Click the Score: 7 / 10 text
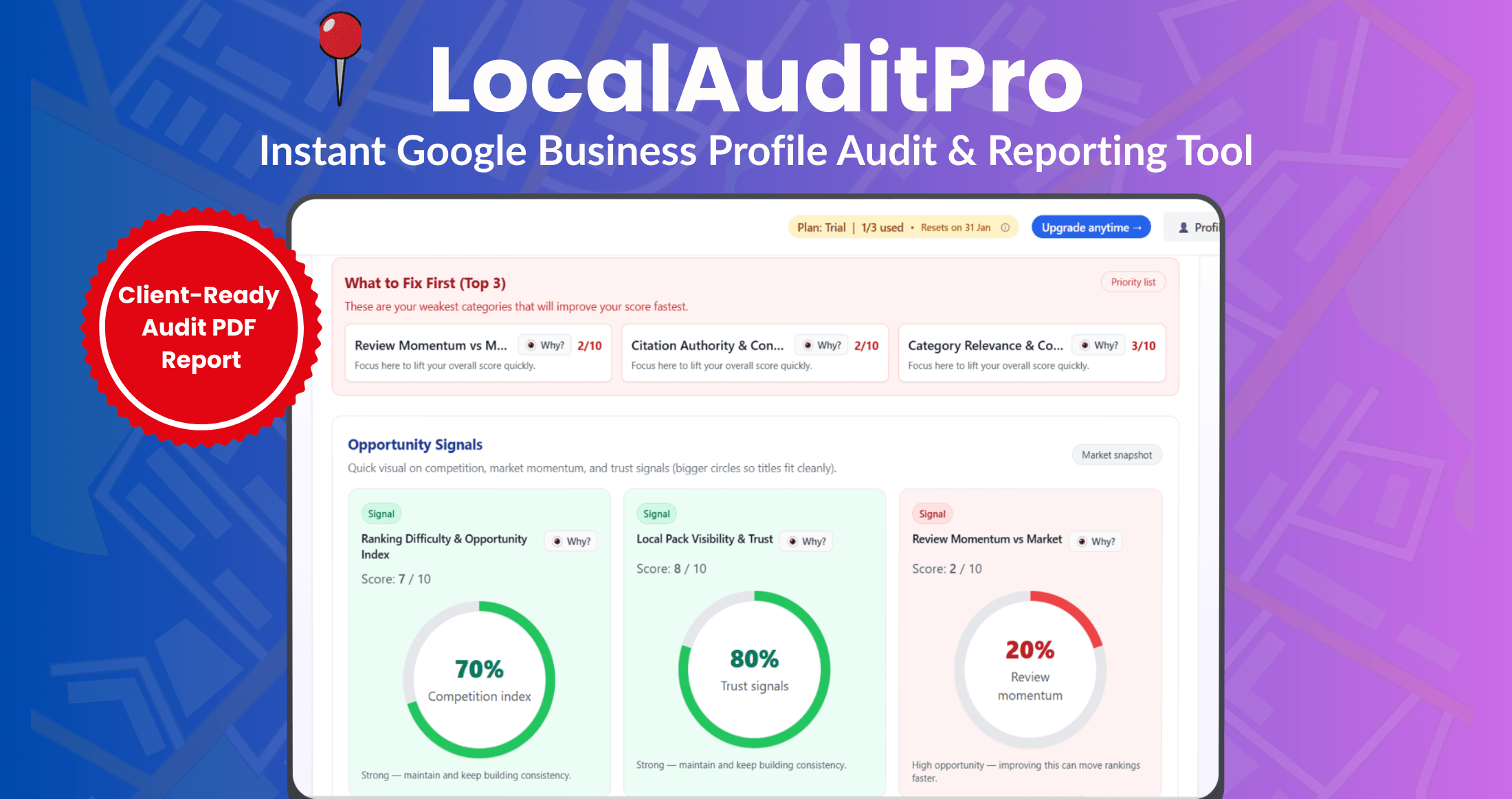 click(396, 579)
